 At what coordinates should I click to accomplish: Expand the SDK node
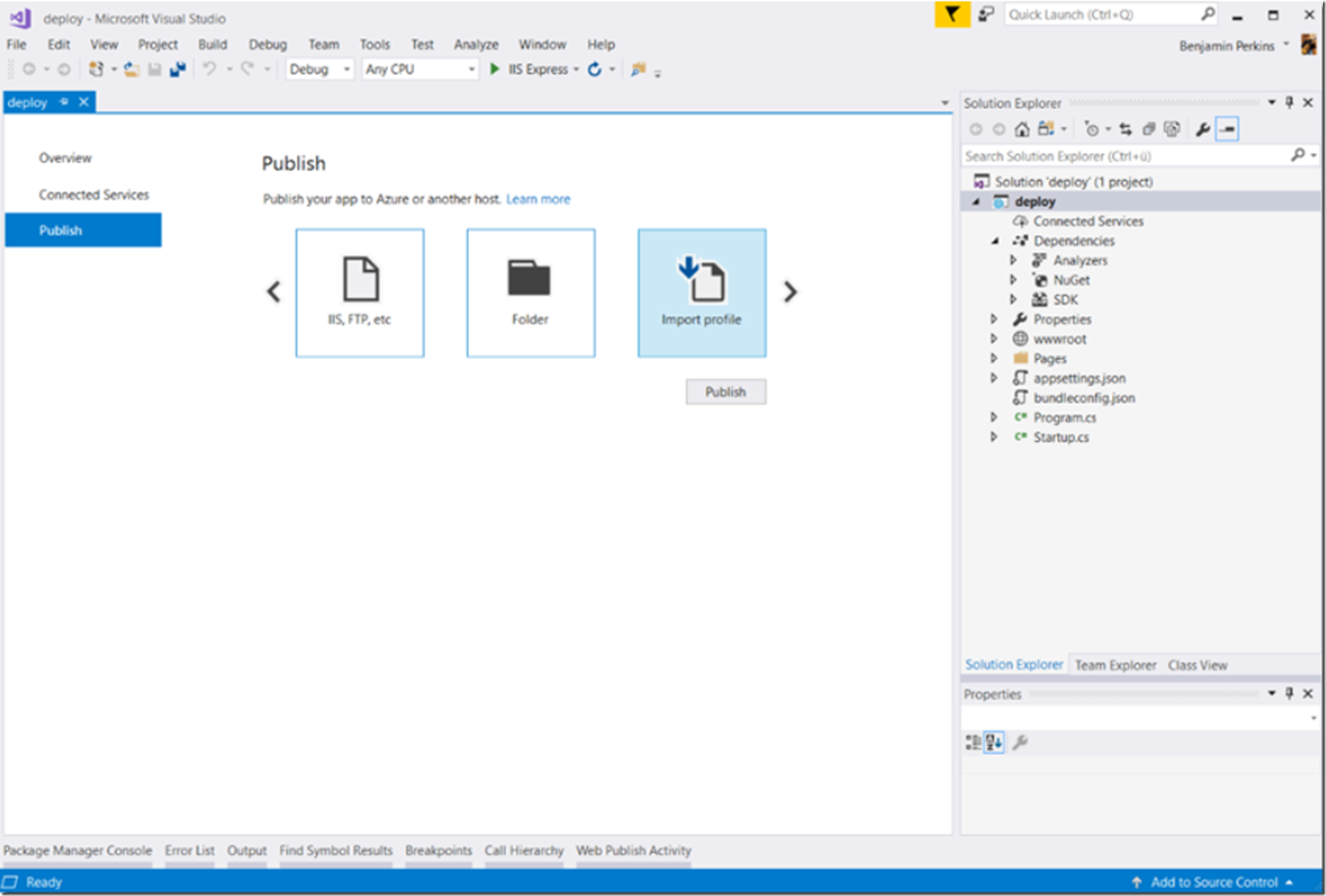1013,299
